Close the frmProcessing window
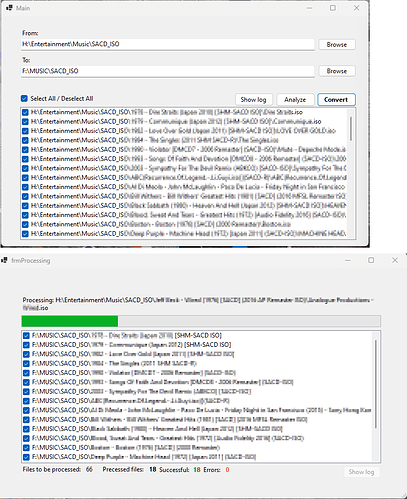Image resolution: width=407 pixels, height=499 pixels. 395,260
